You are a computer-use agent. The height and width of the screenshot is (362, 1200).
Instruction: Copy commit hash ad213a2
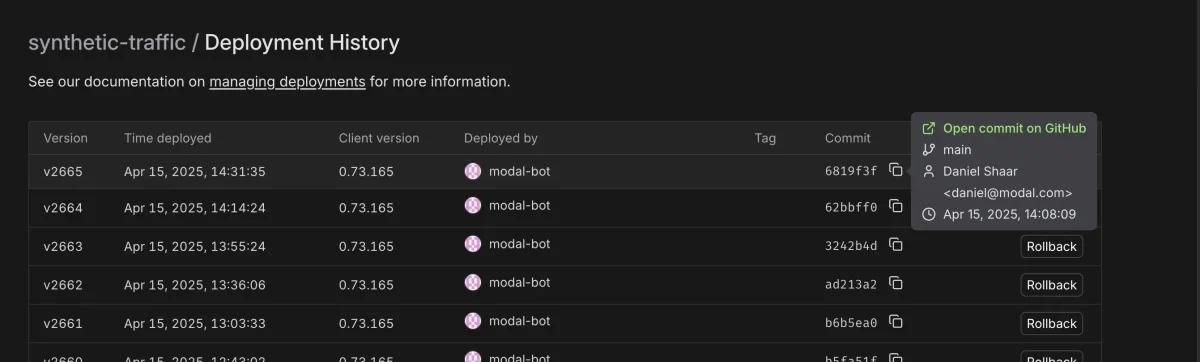896,283
